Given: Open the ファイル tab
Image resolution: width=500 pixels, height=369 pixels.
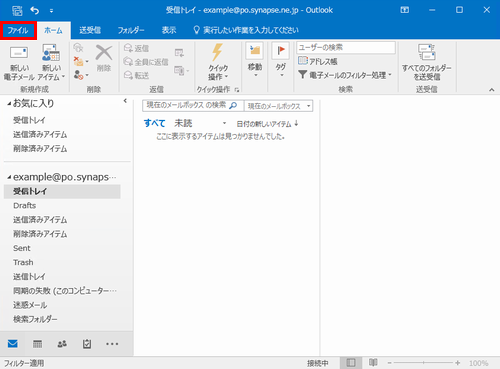Looking at the screenshot, I should [18, 31].
